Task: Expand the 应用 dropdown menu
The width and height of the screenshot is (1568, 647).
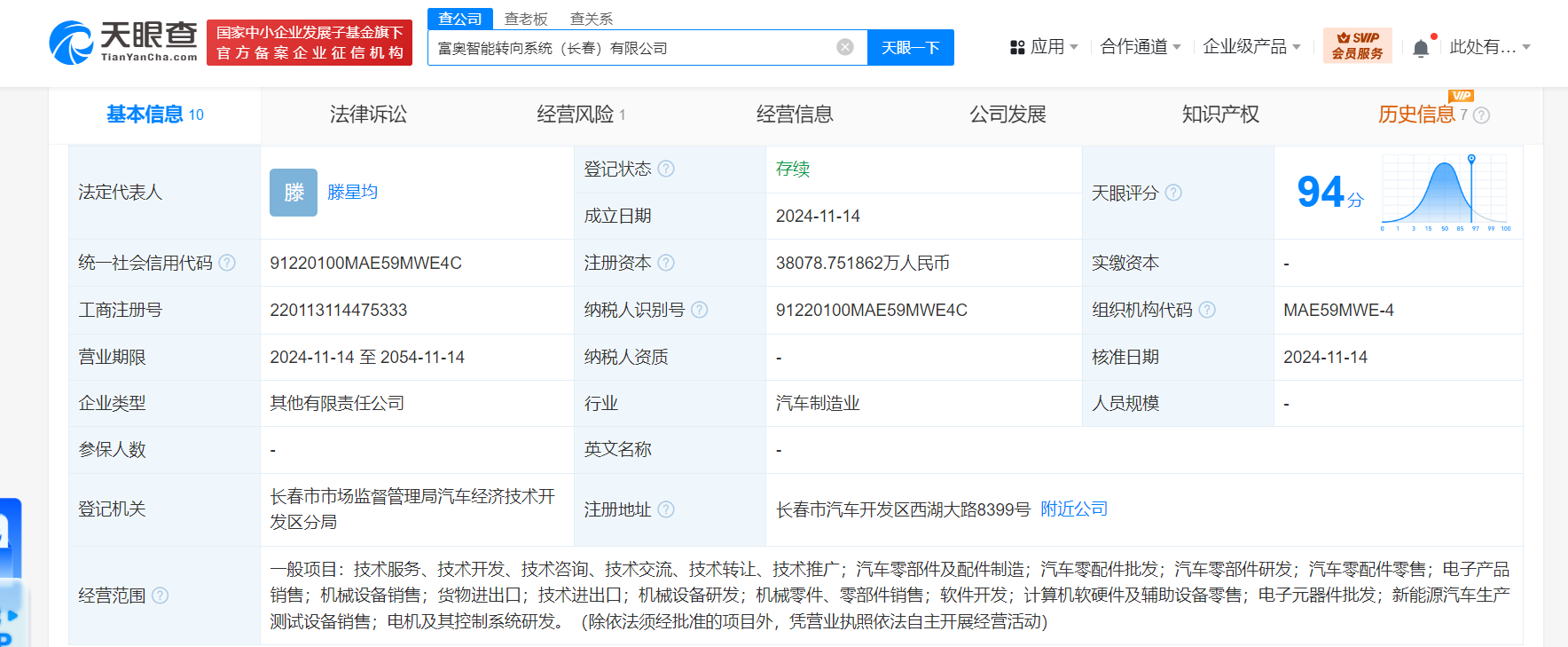Action: point(1045,47)
